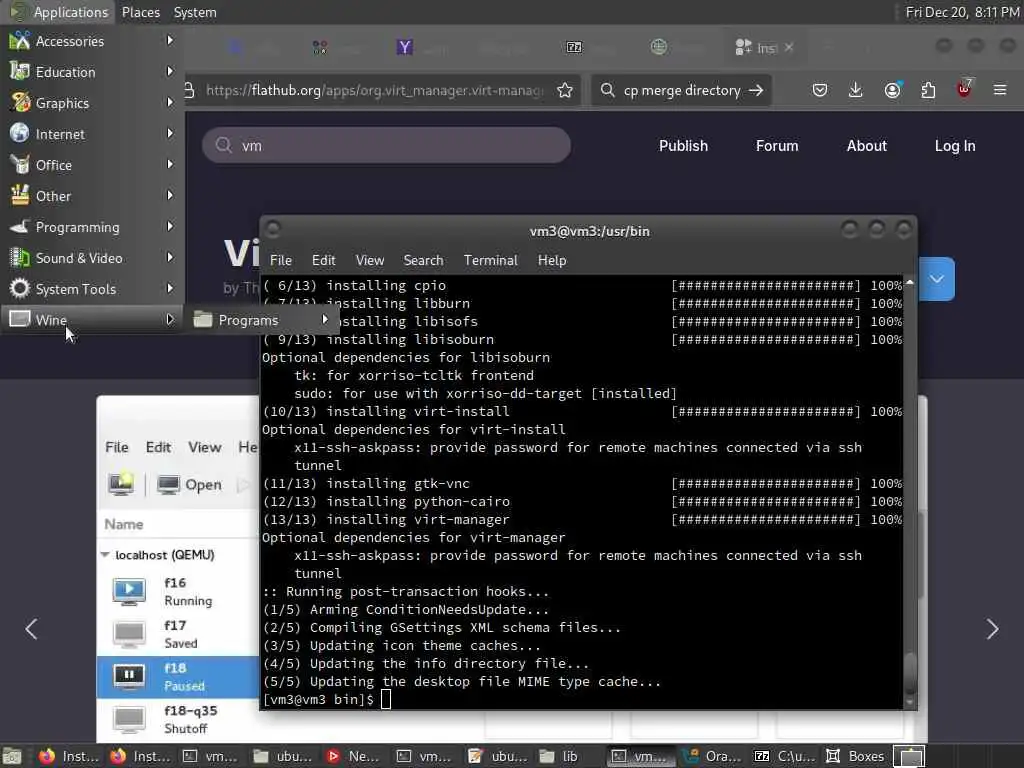
Task: Open the Programming category
Action: (92, 227)
